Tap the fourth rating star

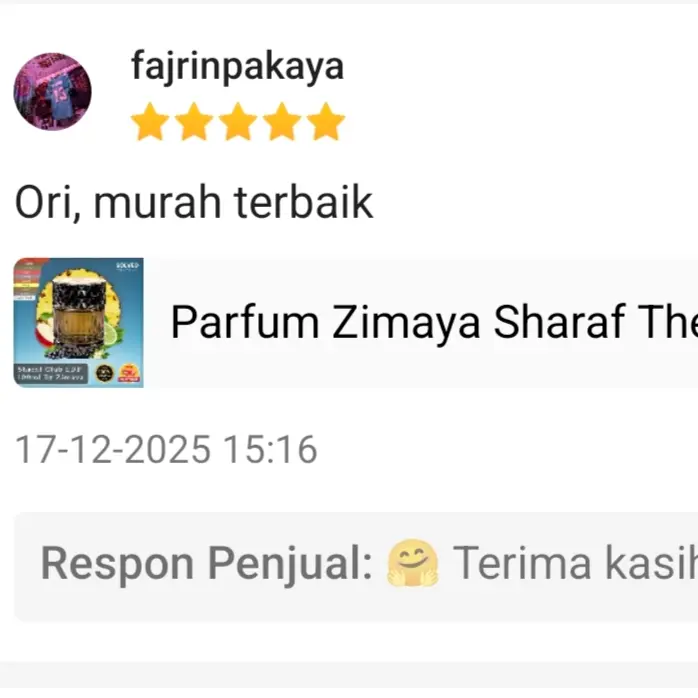click(x=282, y=121)
